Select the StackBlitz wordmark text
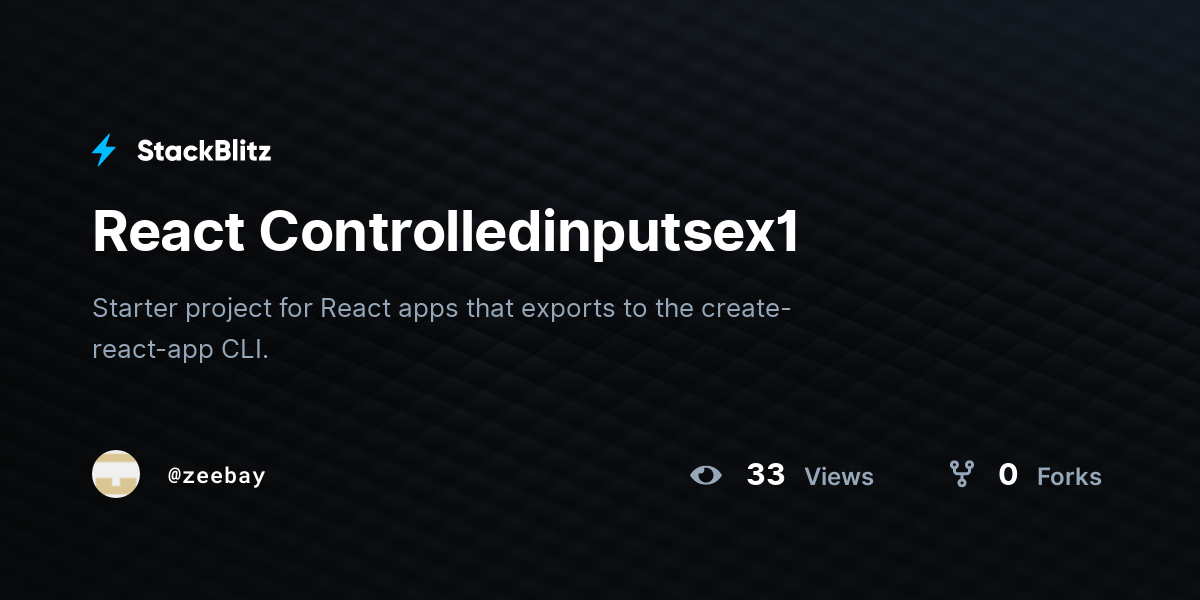The width and height of the screenshot is (1200, 600). click(204, 151)
